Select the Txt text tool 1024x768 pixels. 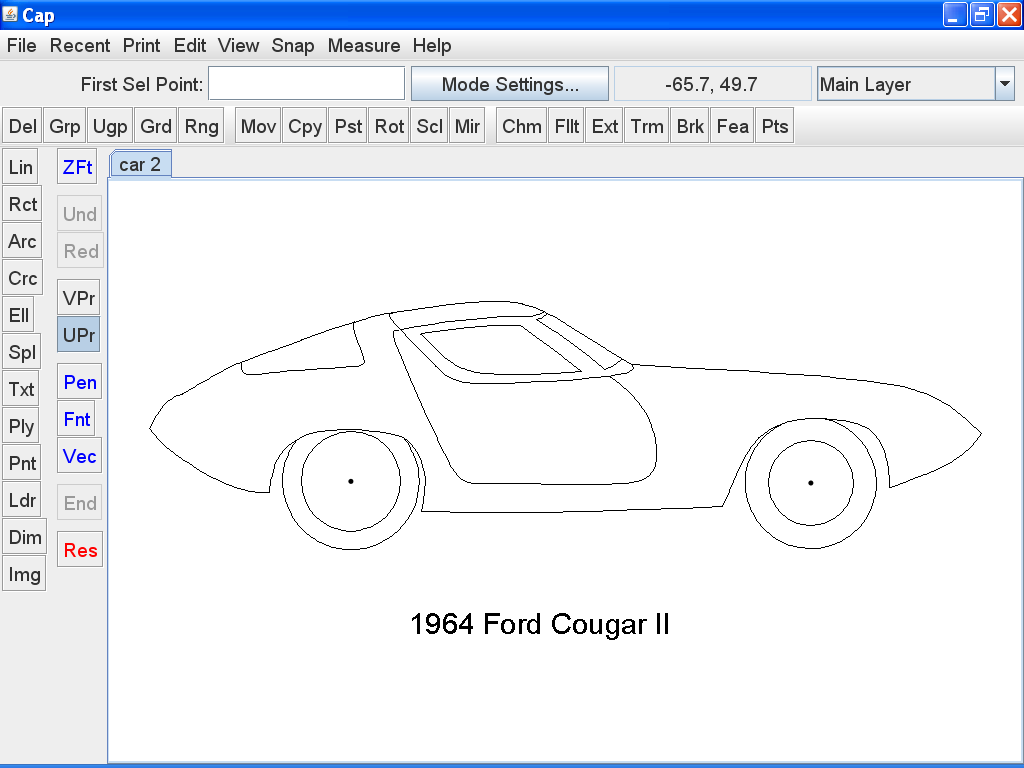point(21,389)
